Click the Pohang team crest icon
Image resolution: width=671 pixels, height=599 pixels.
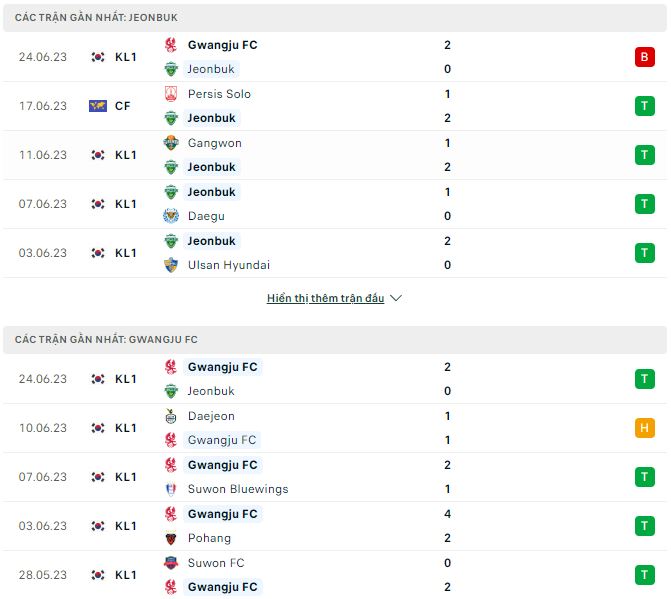(x=170, y=538)
